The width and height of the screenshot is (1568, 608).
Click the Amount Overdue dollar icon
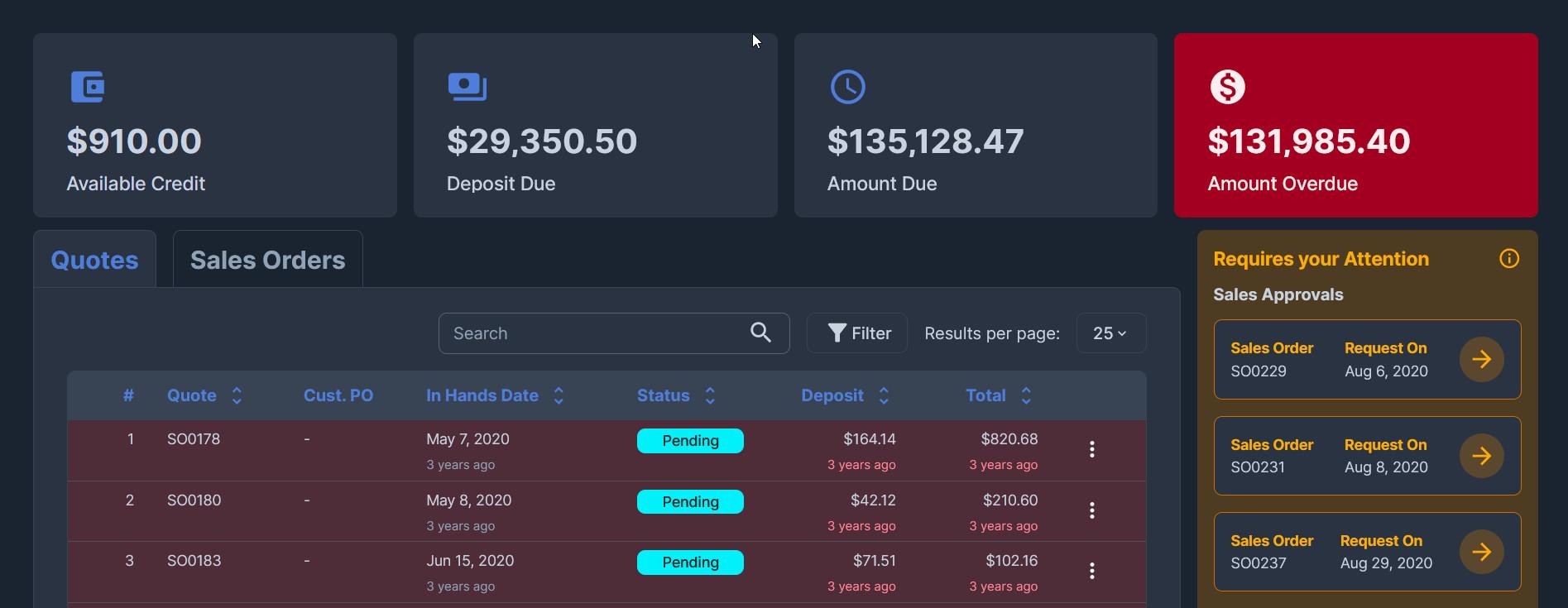1227,87
